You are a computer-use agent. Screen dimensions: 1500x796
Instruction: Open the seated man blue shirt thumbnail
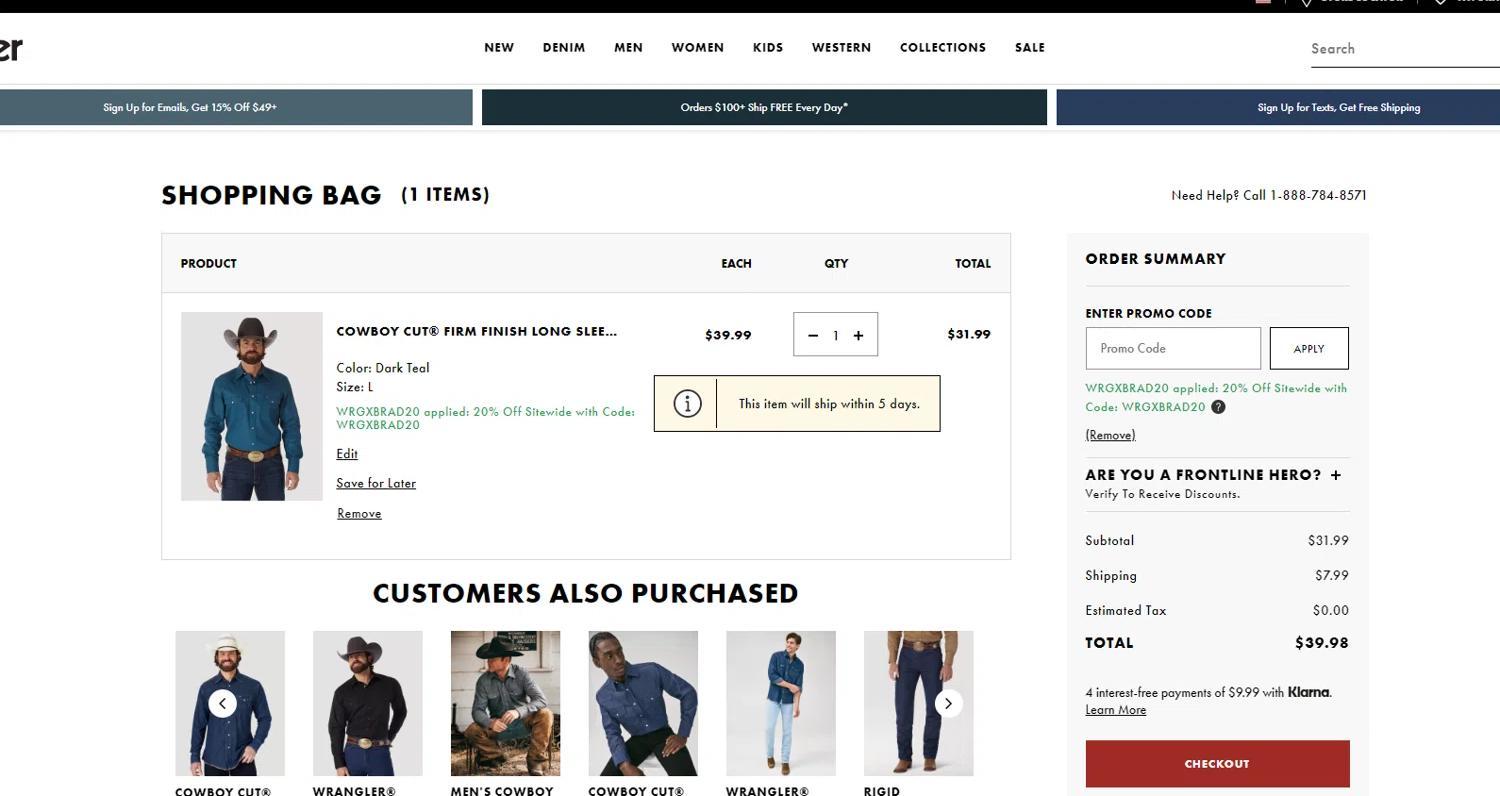643,703
